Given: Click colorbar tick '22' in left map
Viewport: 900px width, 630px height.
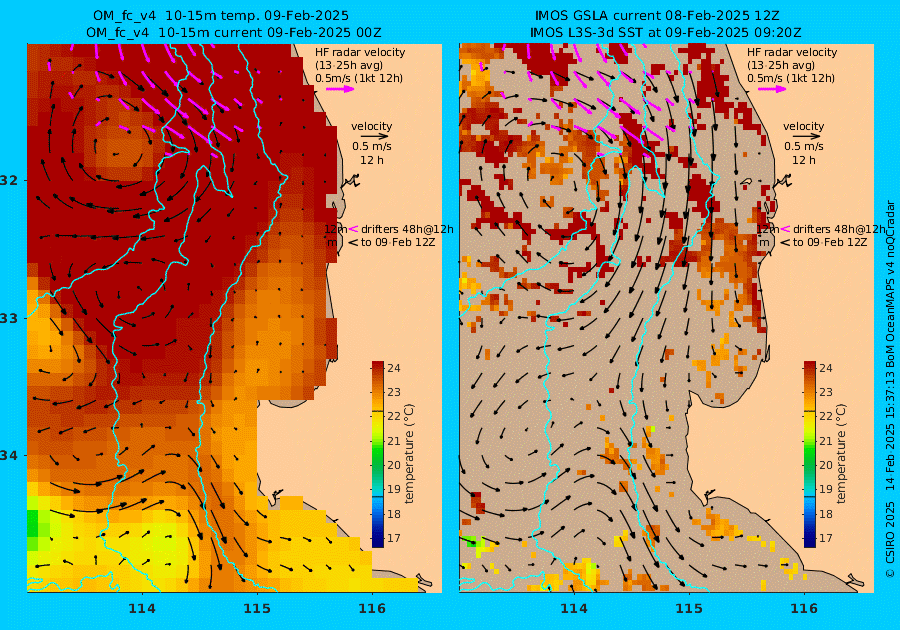Looking at the screenshot, I should tap(394, 416).
